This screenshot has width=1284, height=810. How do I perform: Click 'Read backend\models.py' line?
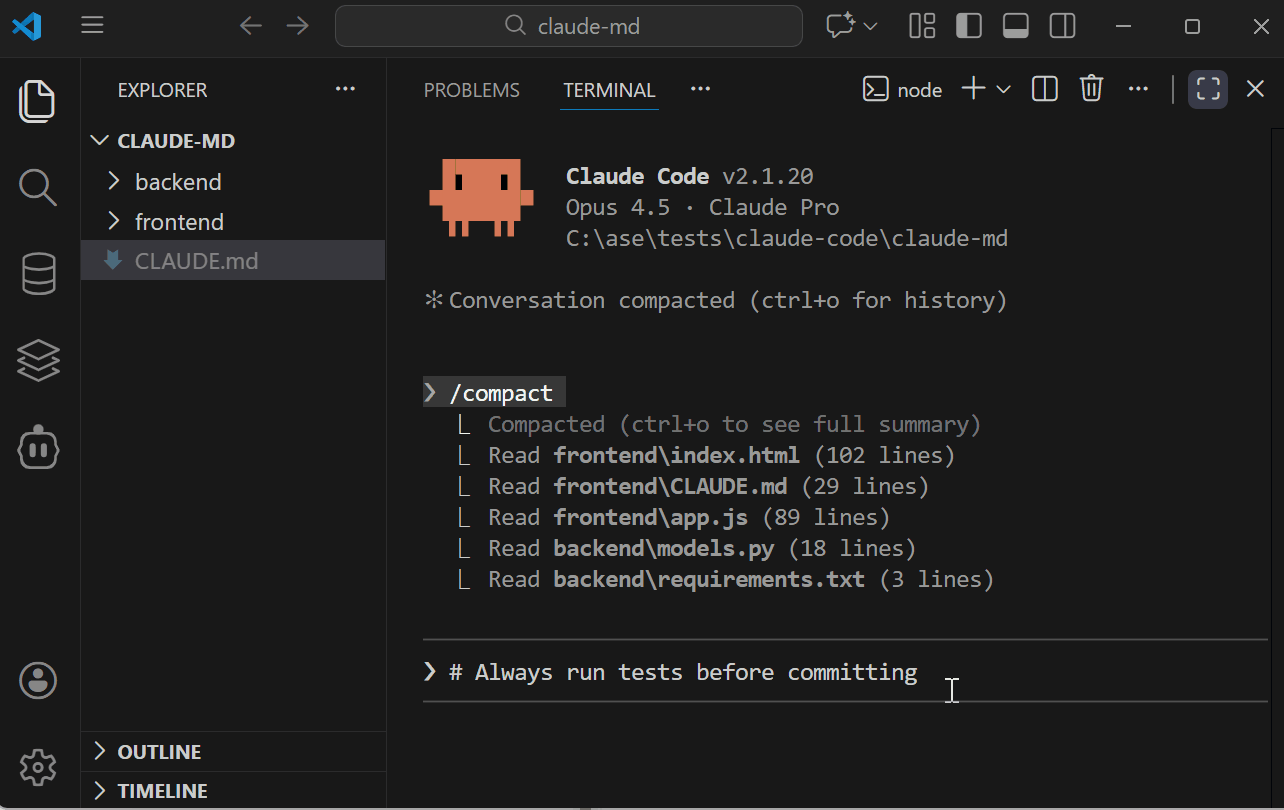[687, 548]
